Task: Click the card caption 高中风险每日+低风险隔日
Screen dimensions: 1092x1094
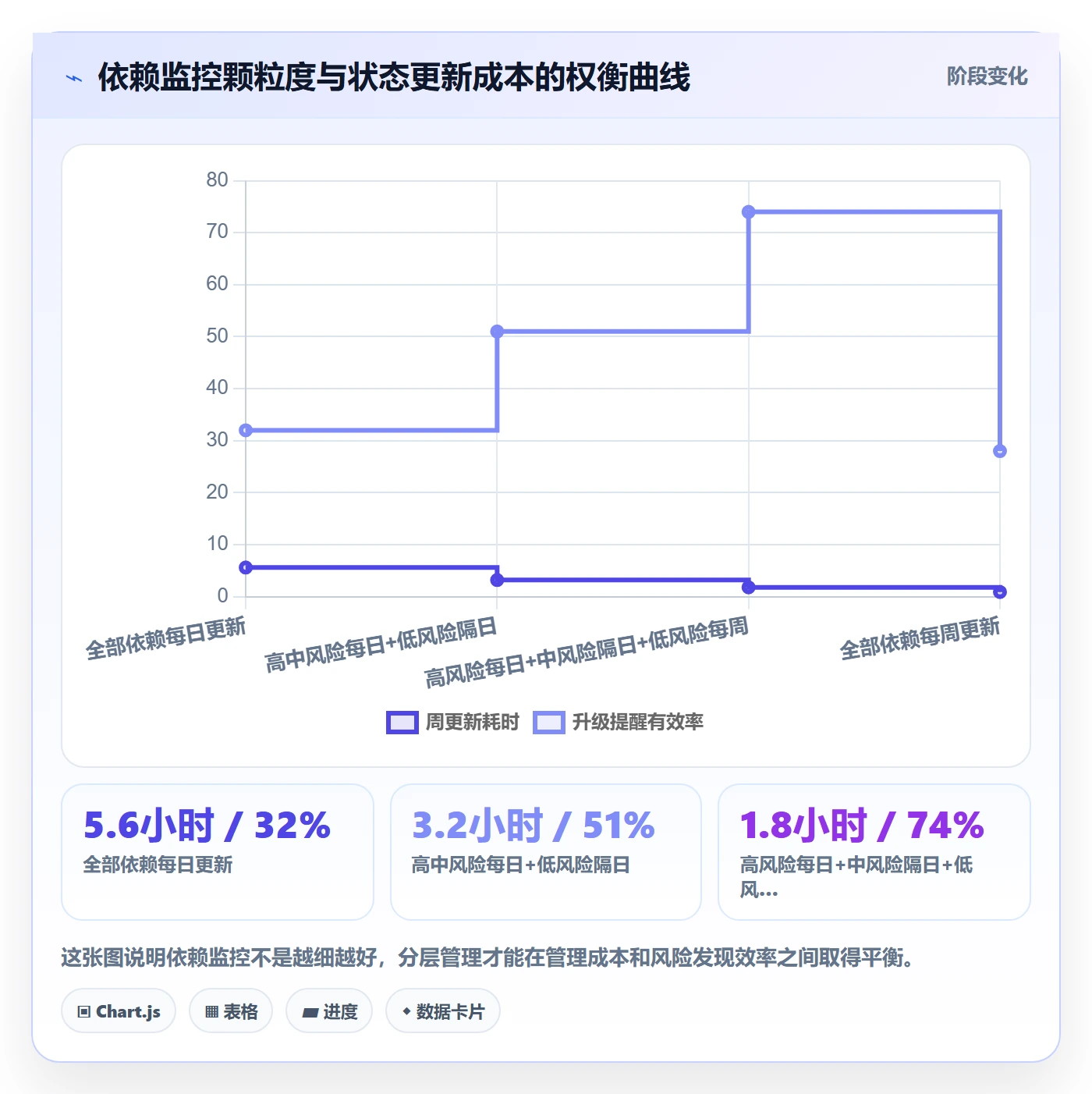Action: coord(521,865)
